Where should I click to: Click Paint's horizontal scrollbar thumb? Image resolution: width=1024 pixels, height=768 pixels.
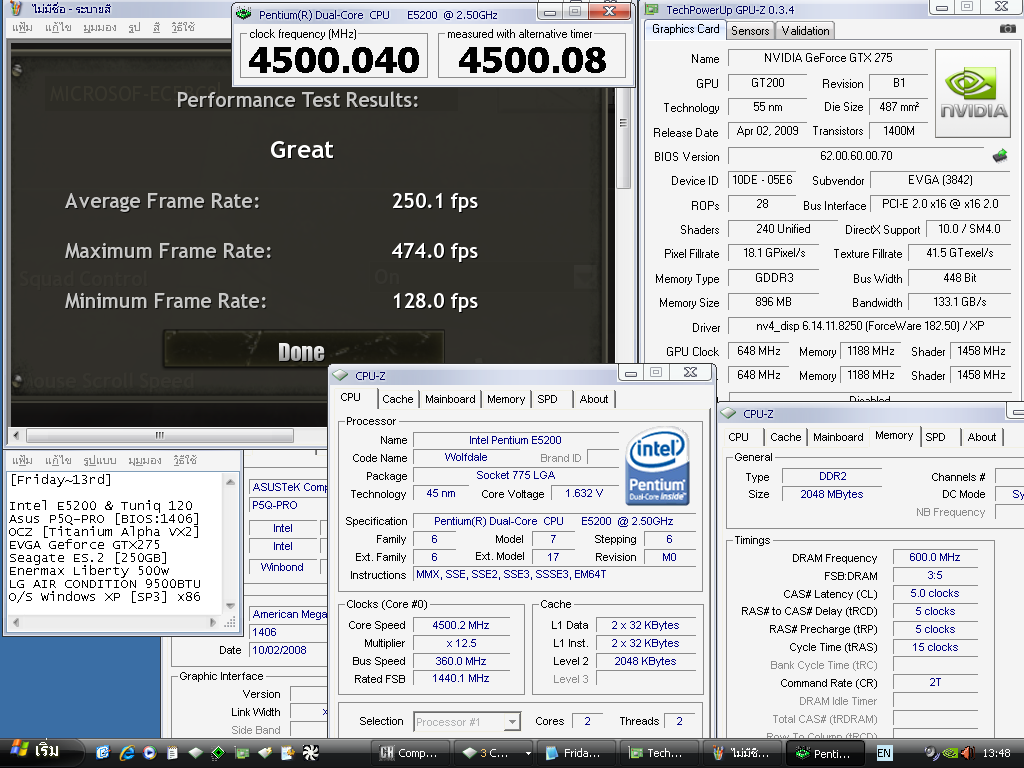pos(159,435)
